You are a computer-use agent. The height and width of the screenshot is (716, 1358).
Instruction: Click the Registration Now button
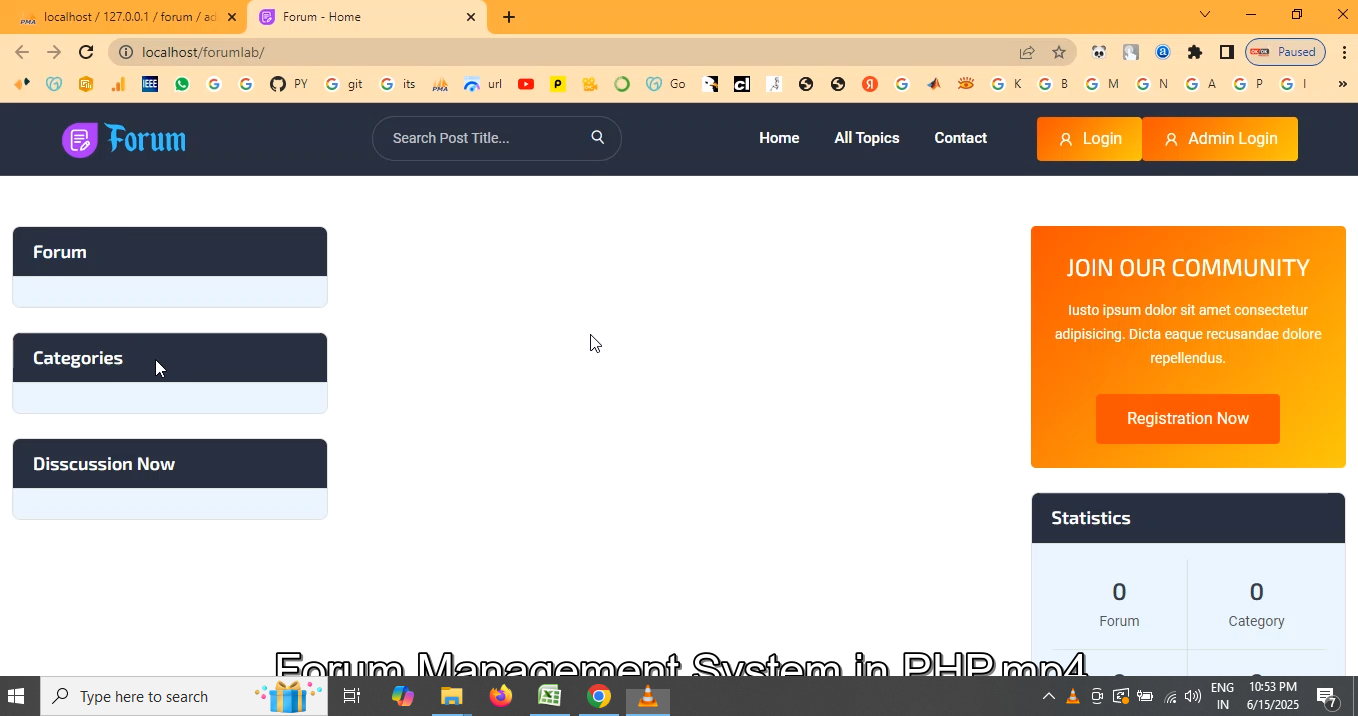(x=1187, y=419)
